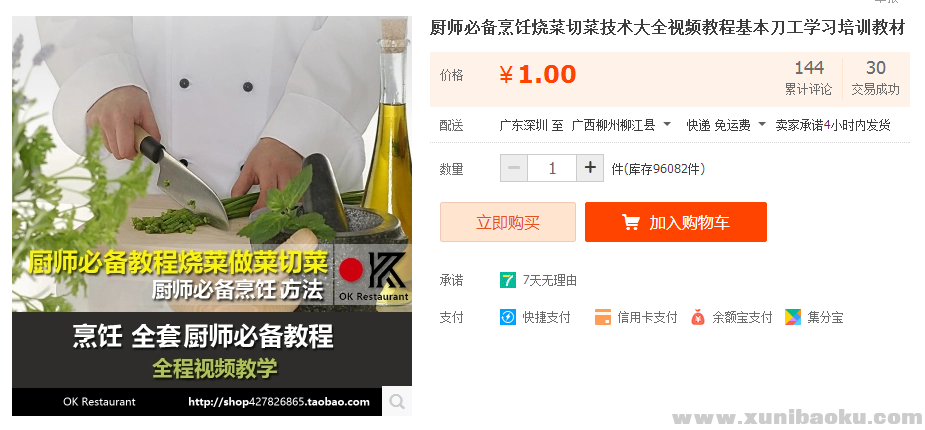The width and height of the screenshot is (925, 430).
Task: Click the 7天无理由 return policy link
Action: [x=550, y=280]
